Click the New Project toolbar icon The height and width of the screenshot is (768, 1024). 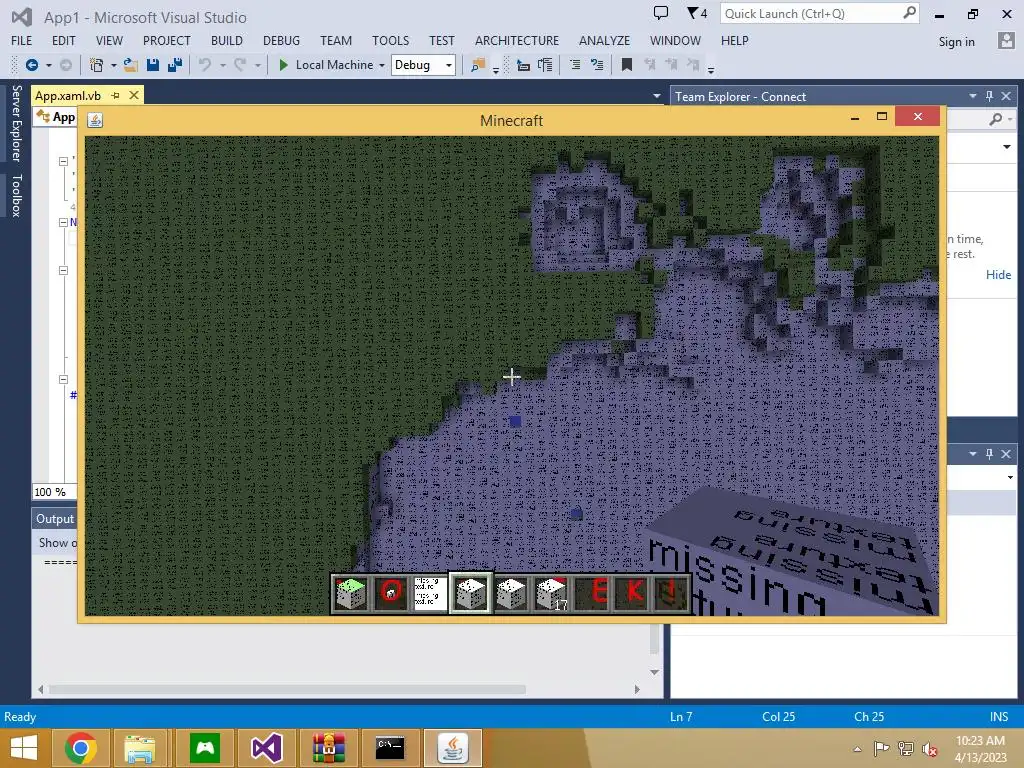tap(97, 65)
